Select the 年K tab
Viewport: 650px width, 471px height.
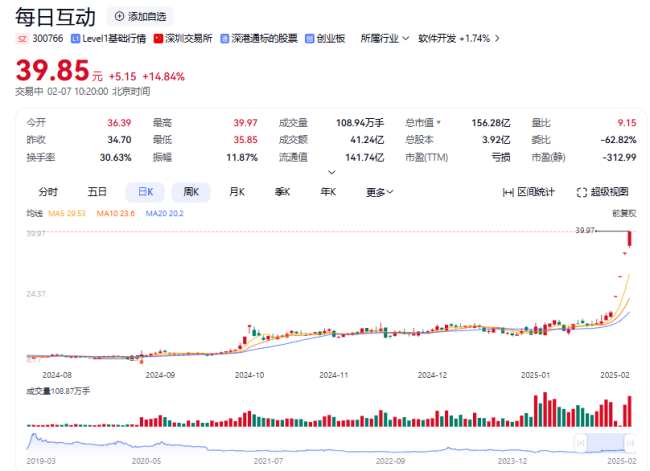tap(328, 192)
